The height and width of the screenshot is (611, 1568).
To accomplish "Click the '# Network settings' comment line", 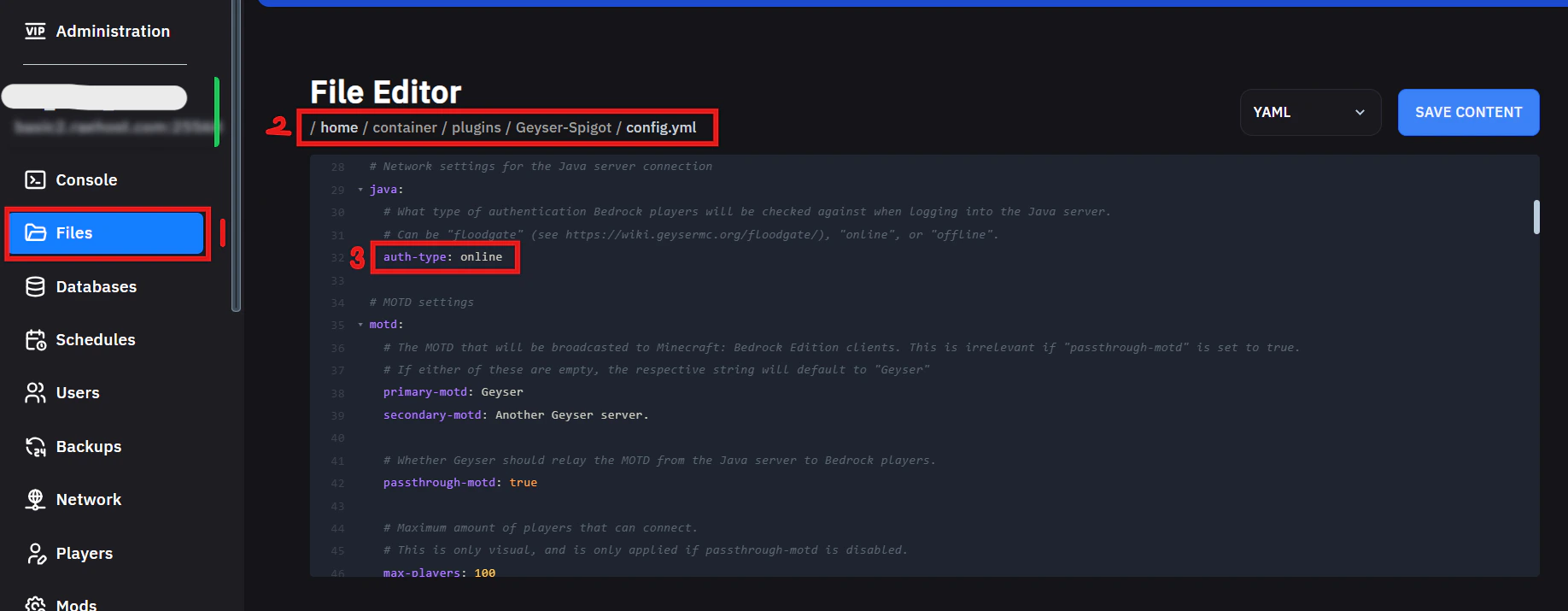I will coord(541,167).
